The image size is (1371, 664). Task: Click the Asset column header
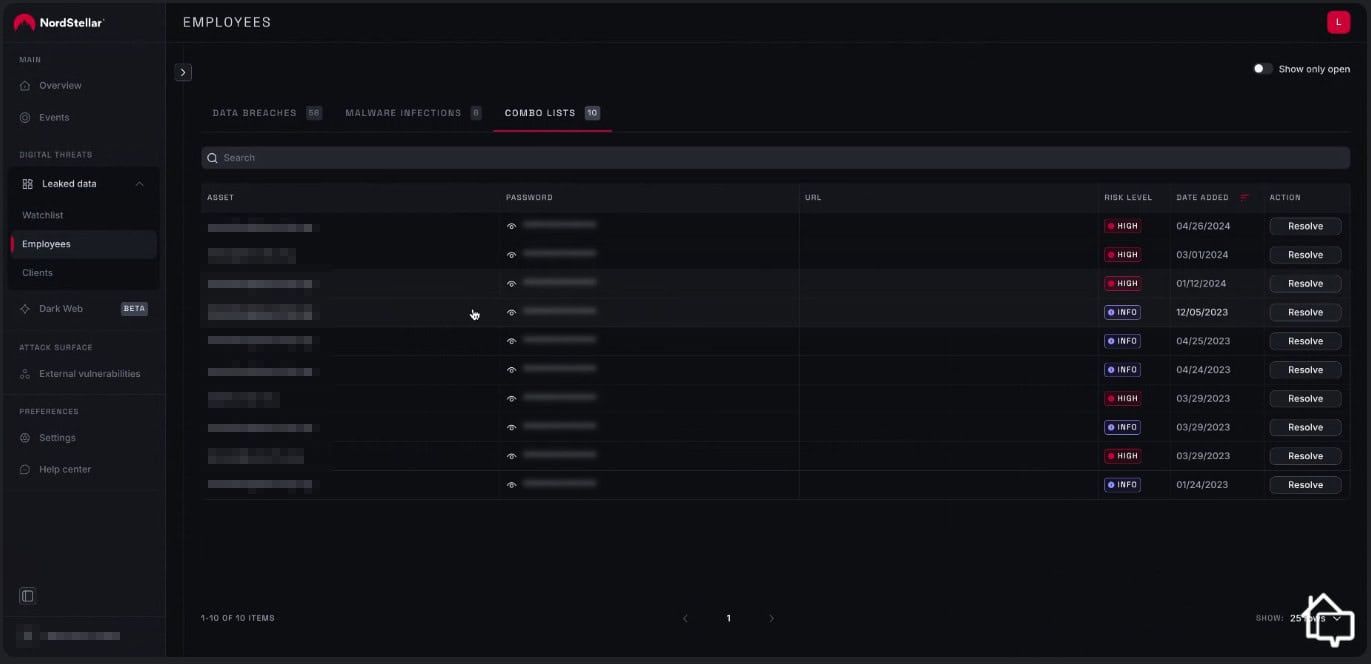pos(220,198)
